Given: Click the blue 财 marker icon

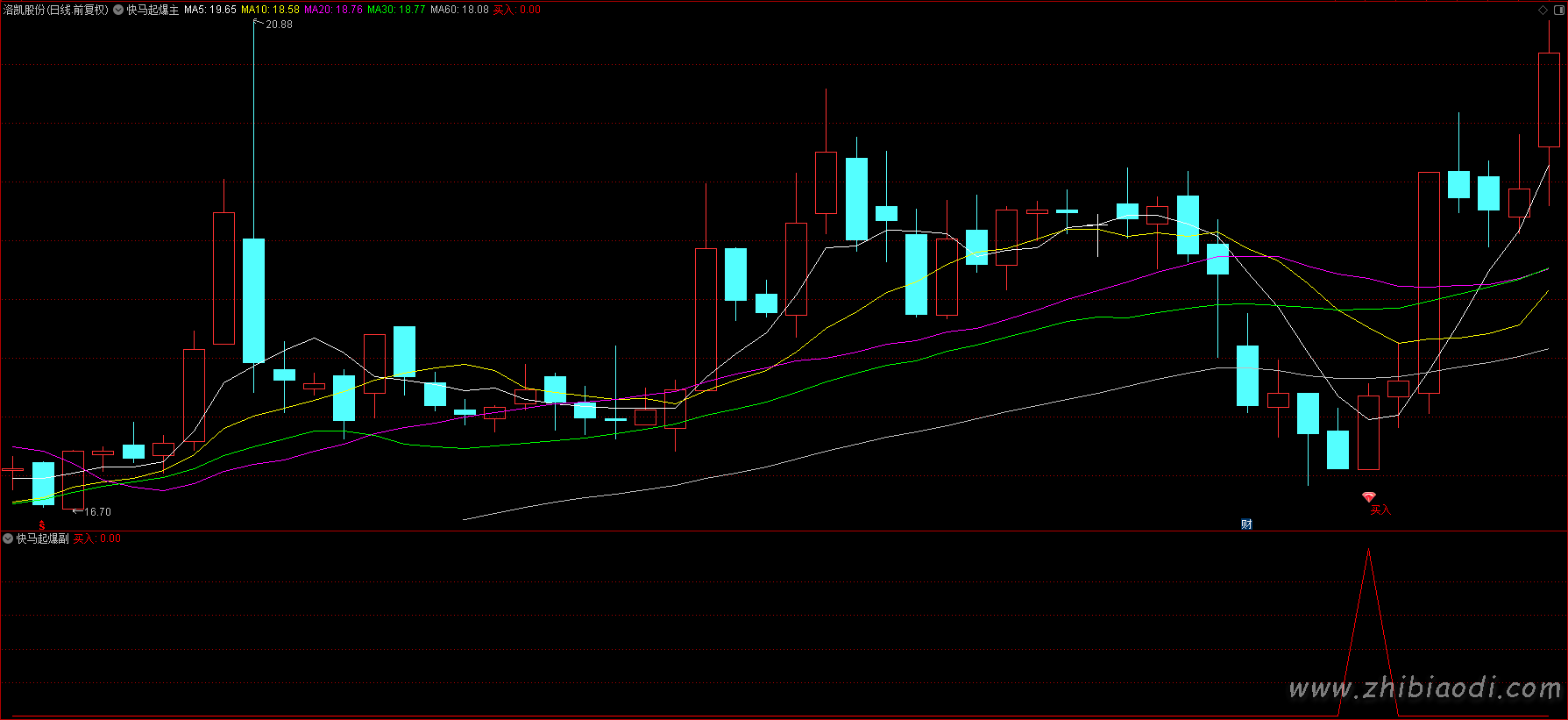Looking at the screenshot, I should click(x=1246, y=524).
